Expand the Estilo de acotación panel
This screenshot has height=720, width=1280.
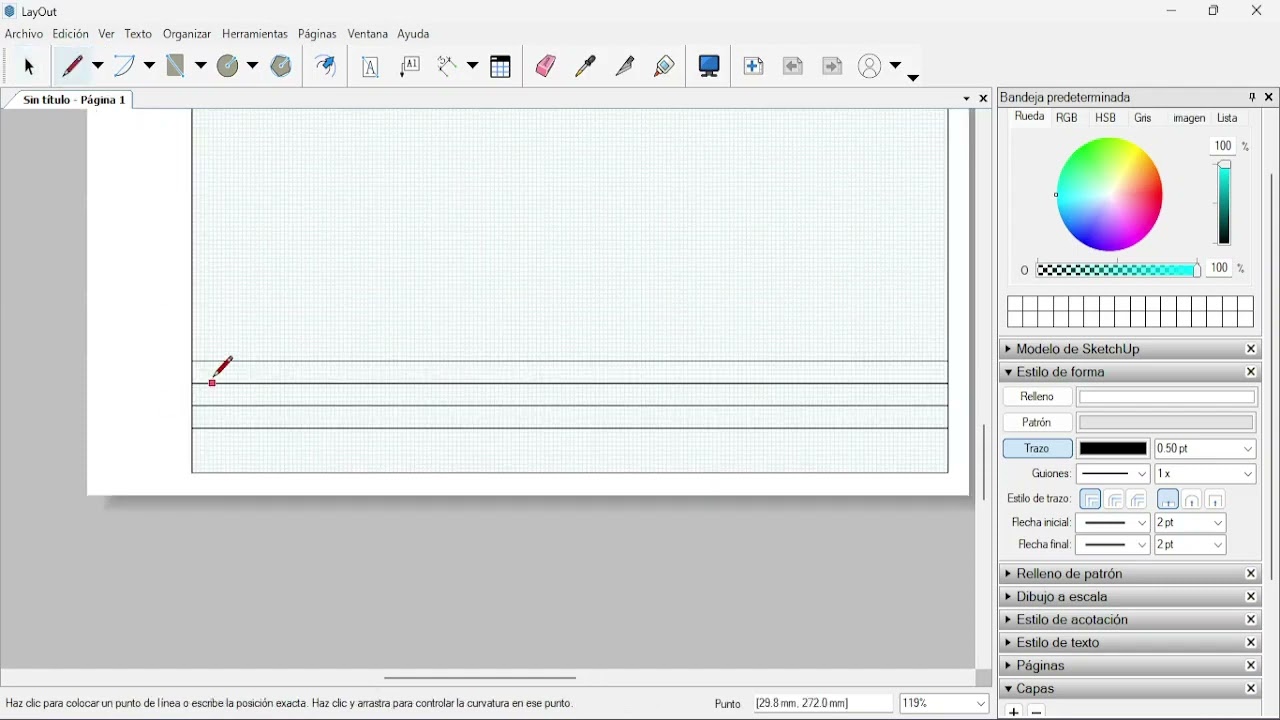1008,621
